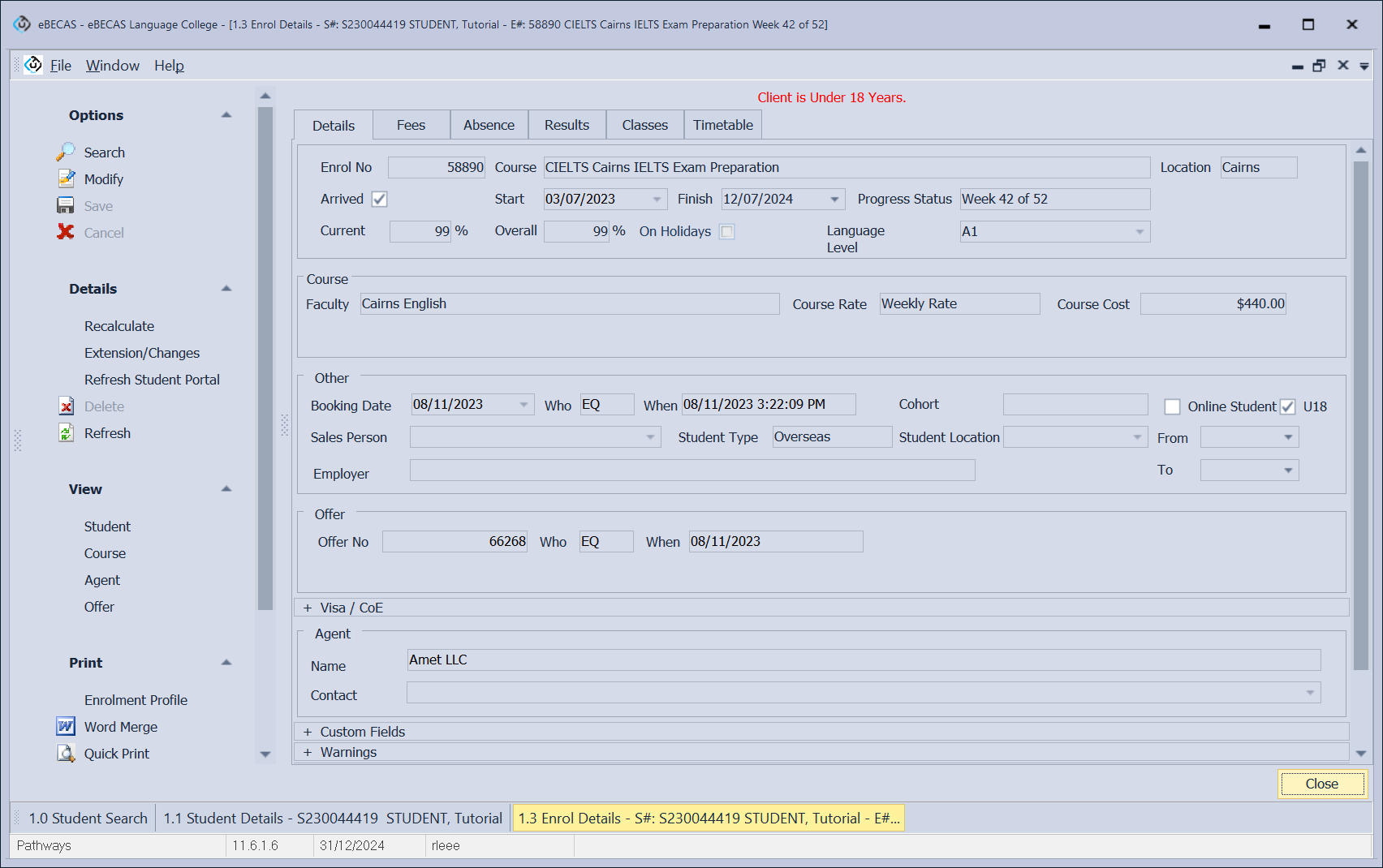Click the red Cancel X icon

pos(65,233)
